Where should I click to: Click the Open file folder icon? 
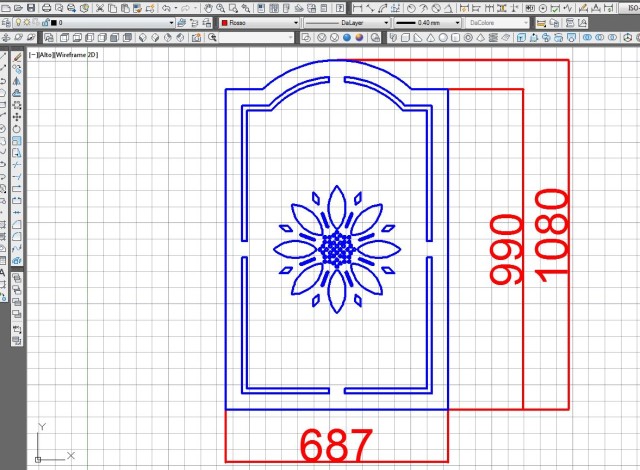[20, 7]
